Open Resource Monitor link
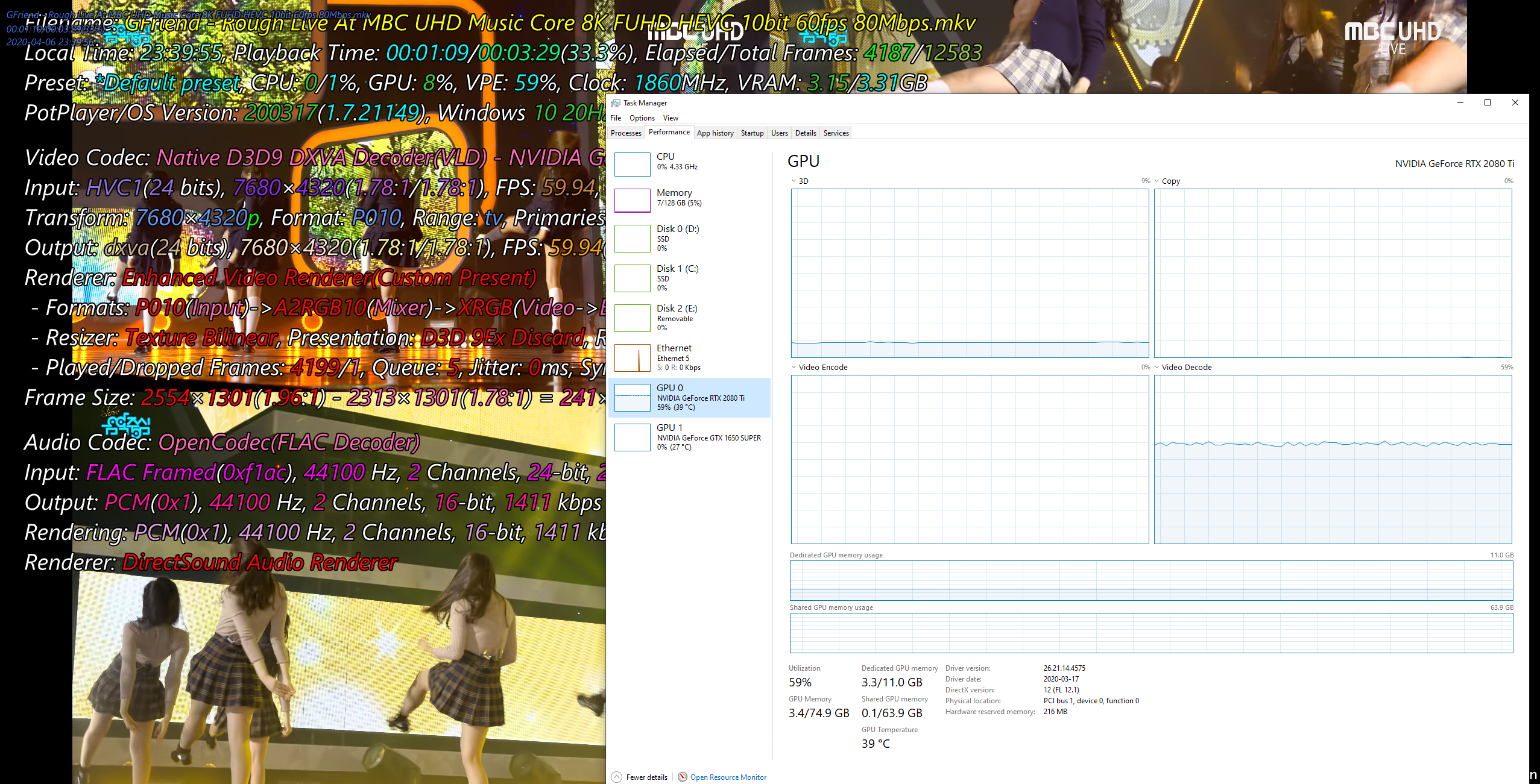 tap(728, 777)
